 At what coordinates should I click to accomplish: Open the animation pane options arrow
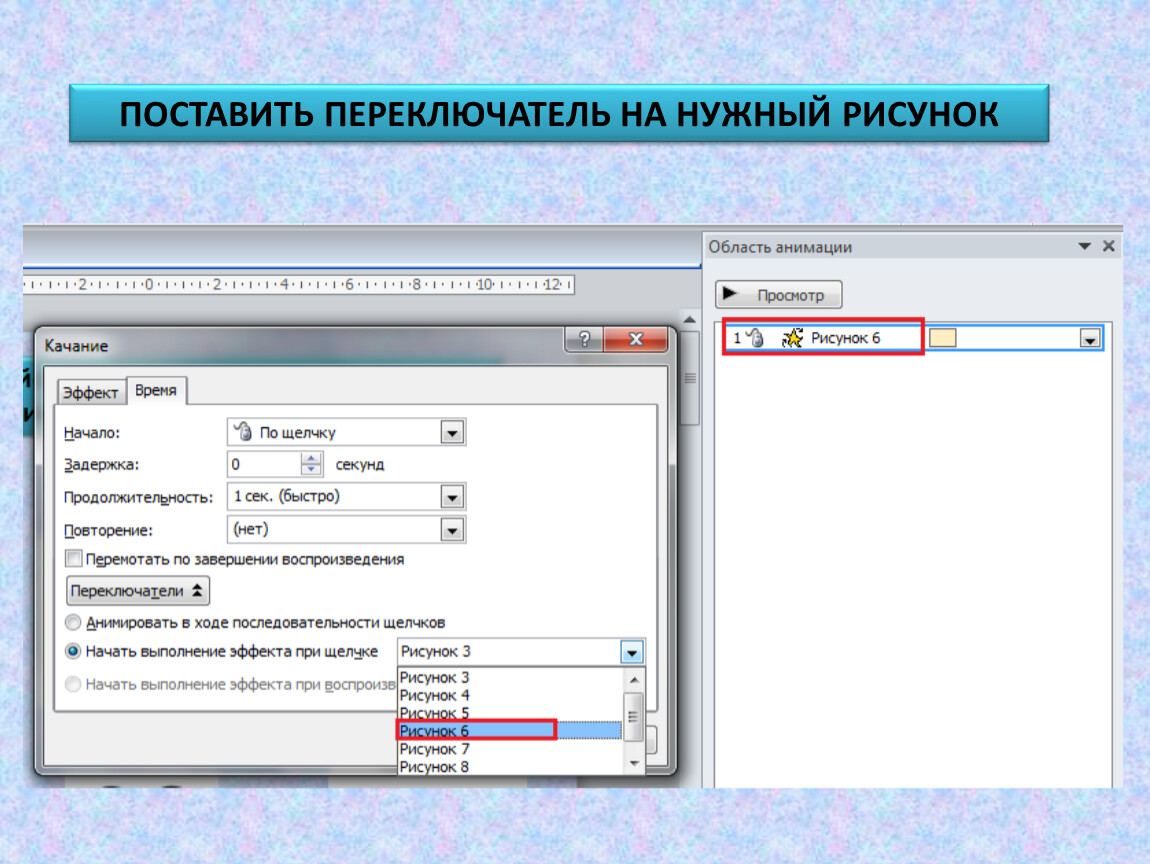[x=1083, y=246]
